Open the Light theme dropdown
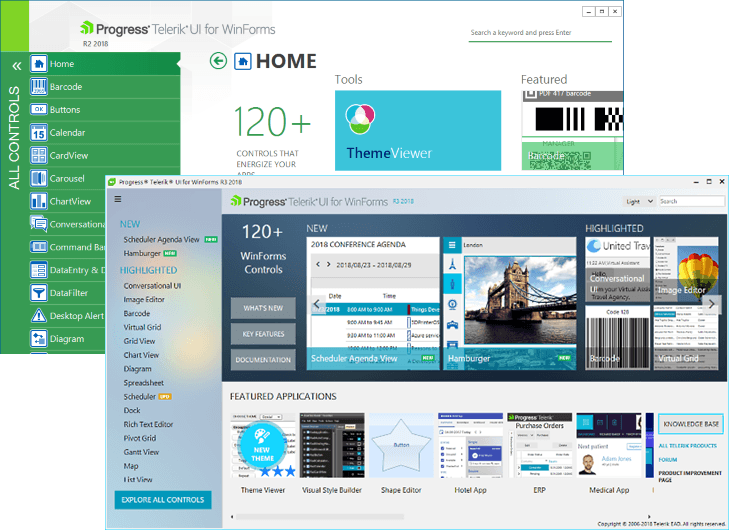The image size is (729, 530). click(x=639, y=201)
